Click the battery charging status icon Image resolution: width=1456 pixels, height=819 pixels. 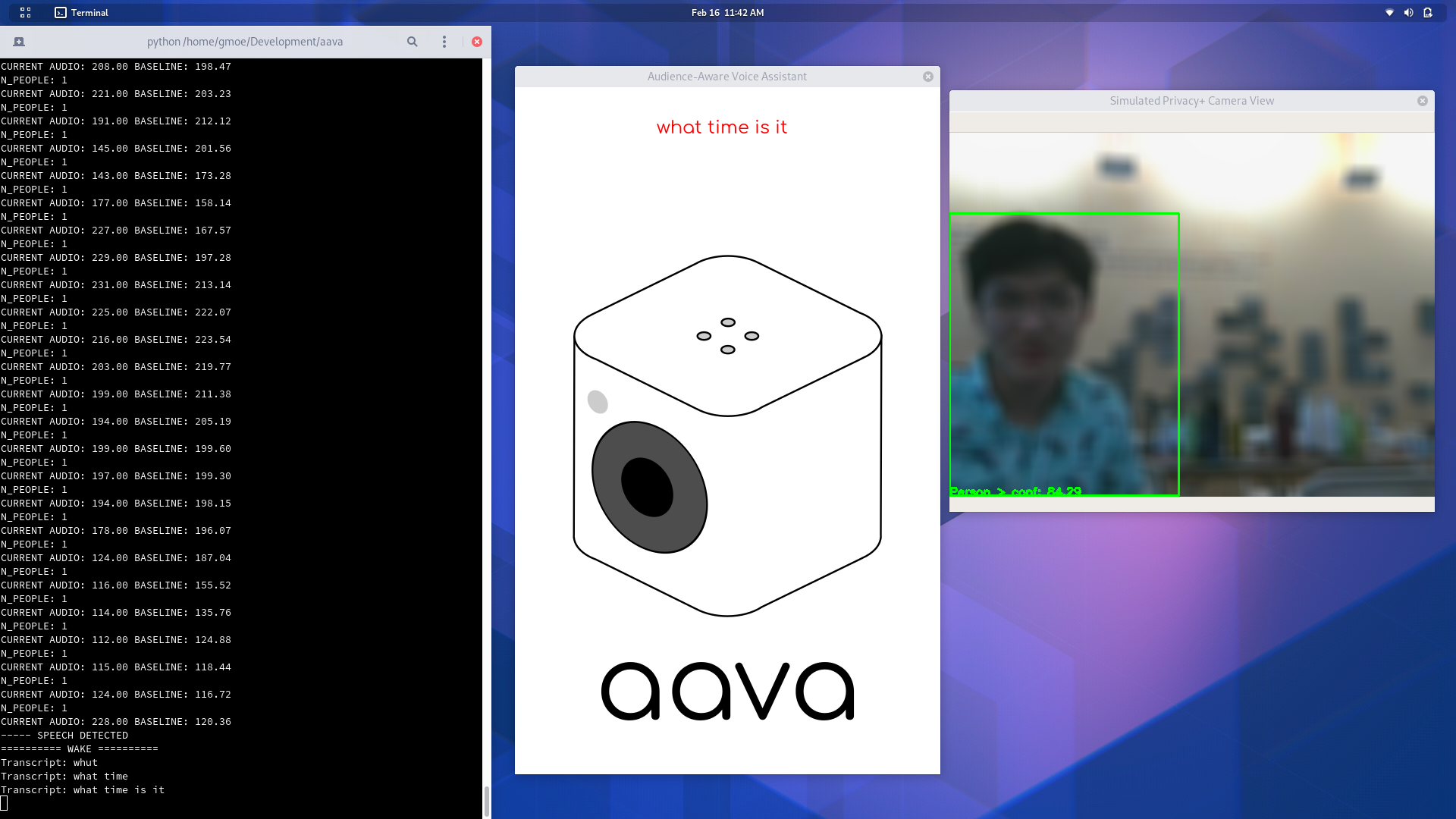pyautogui.click(x=1427, y=12)
